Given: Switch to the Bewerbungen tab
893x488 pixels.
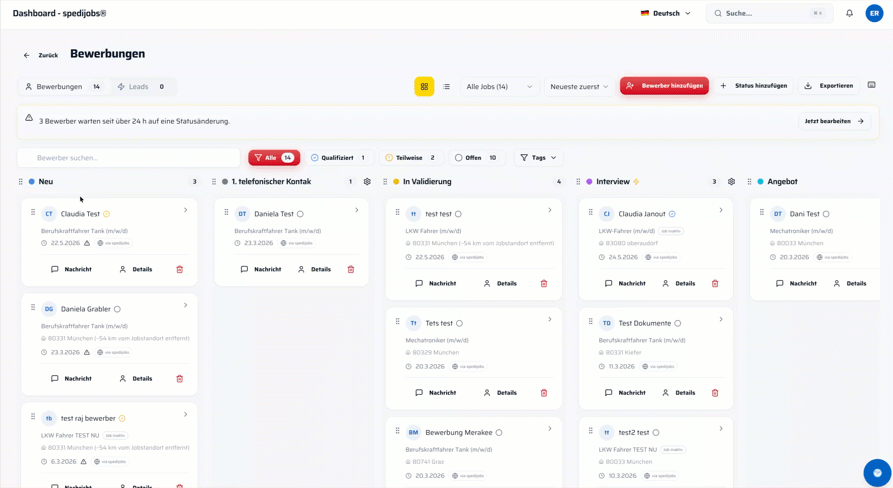Looking at the screenshot, I should point(63,87).
